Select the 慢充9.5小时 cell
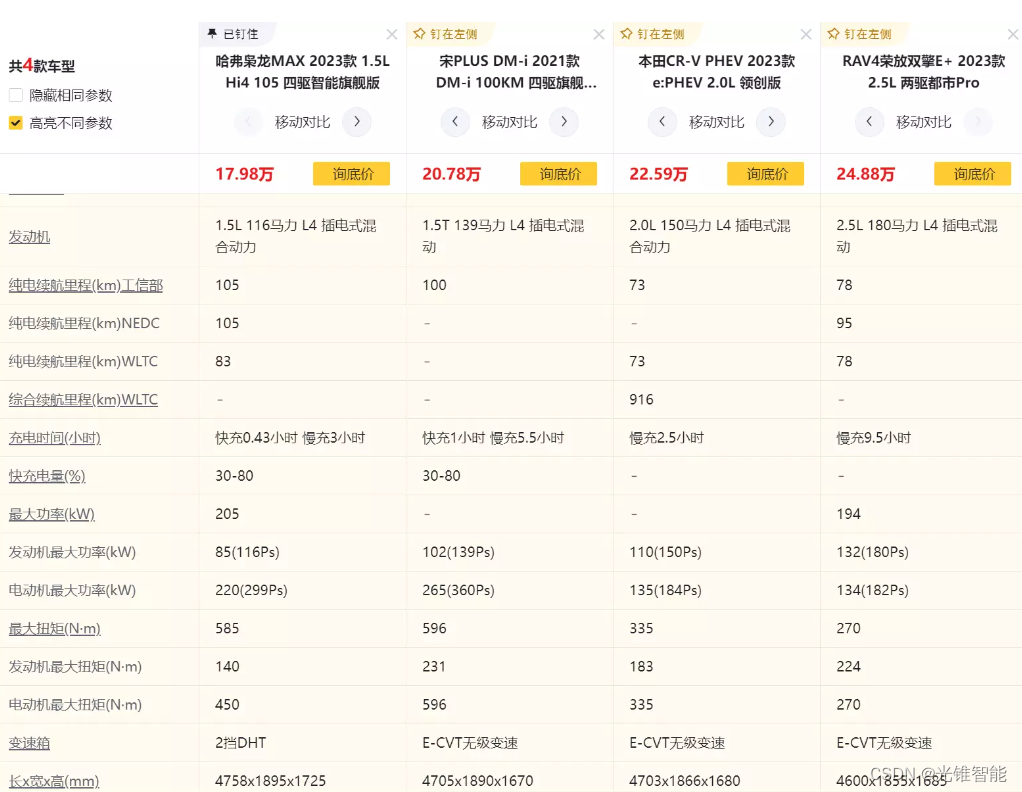The width and height of the screenshot is (1022, 792). pos(873,438)
